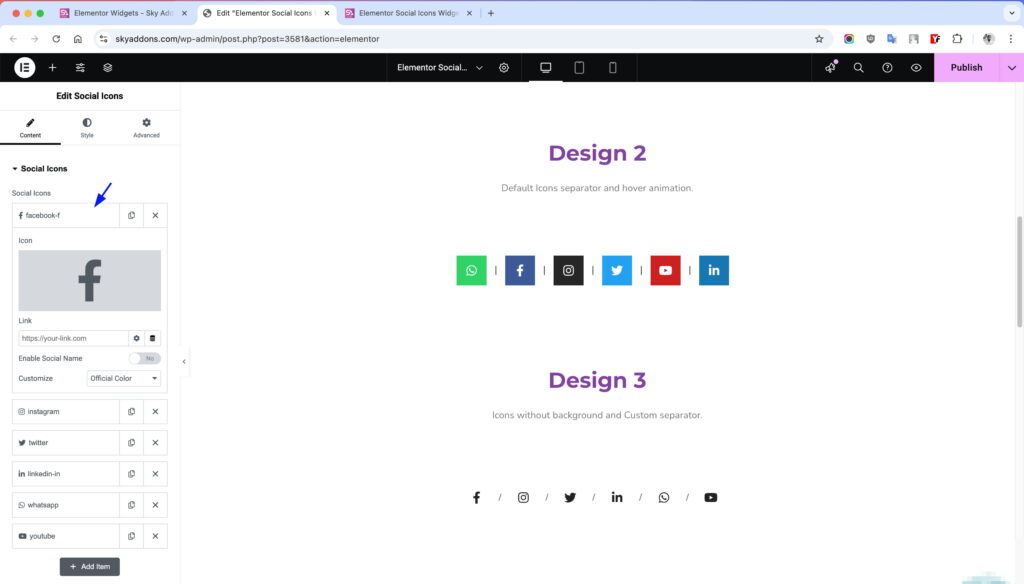Image resolution: width=1024 pixels, height=584 pixels.
Task: Click the Link URL input field
Action: (73, 338)
